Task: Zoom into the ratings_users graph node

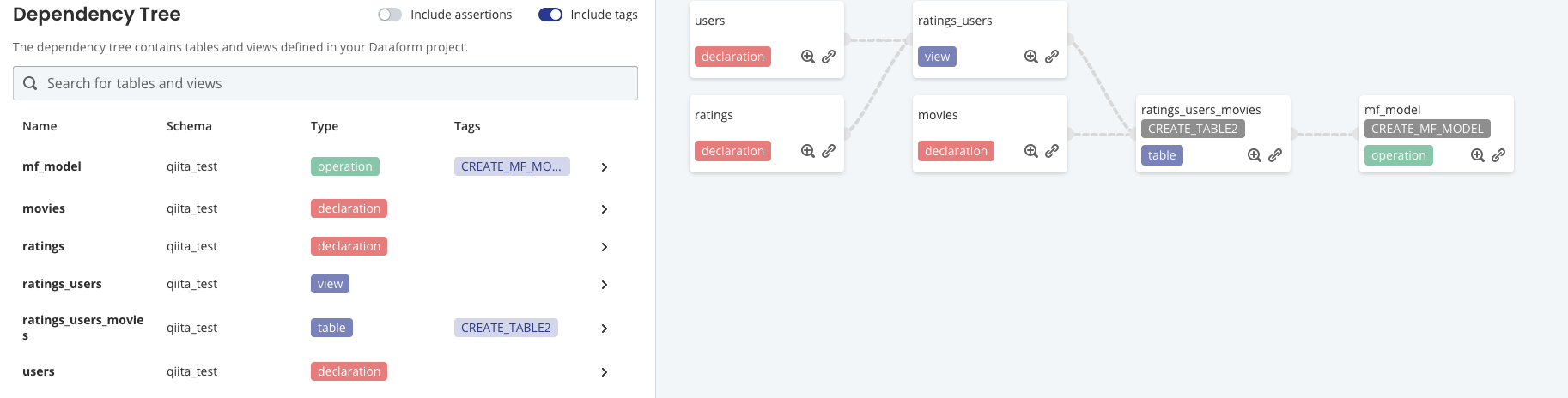Action: tap(1030, 57)
